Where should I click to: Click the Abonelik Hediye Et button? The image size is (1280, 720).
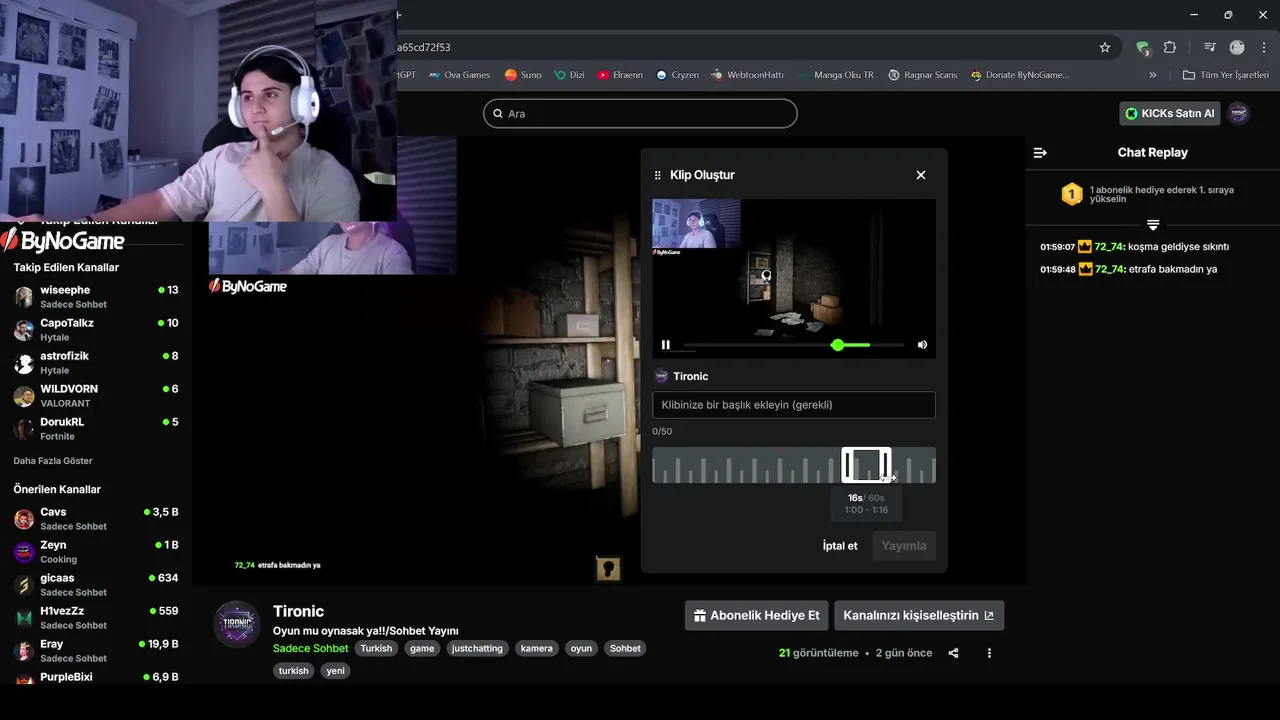756,616
